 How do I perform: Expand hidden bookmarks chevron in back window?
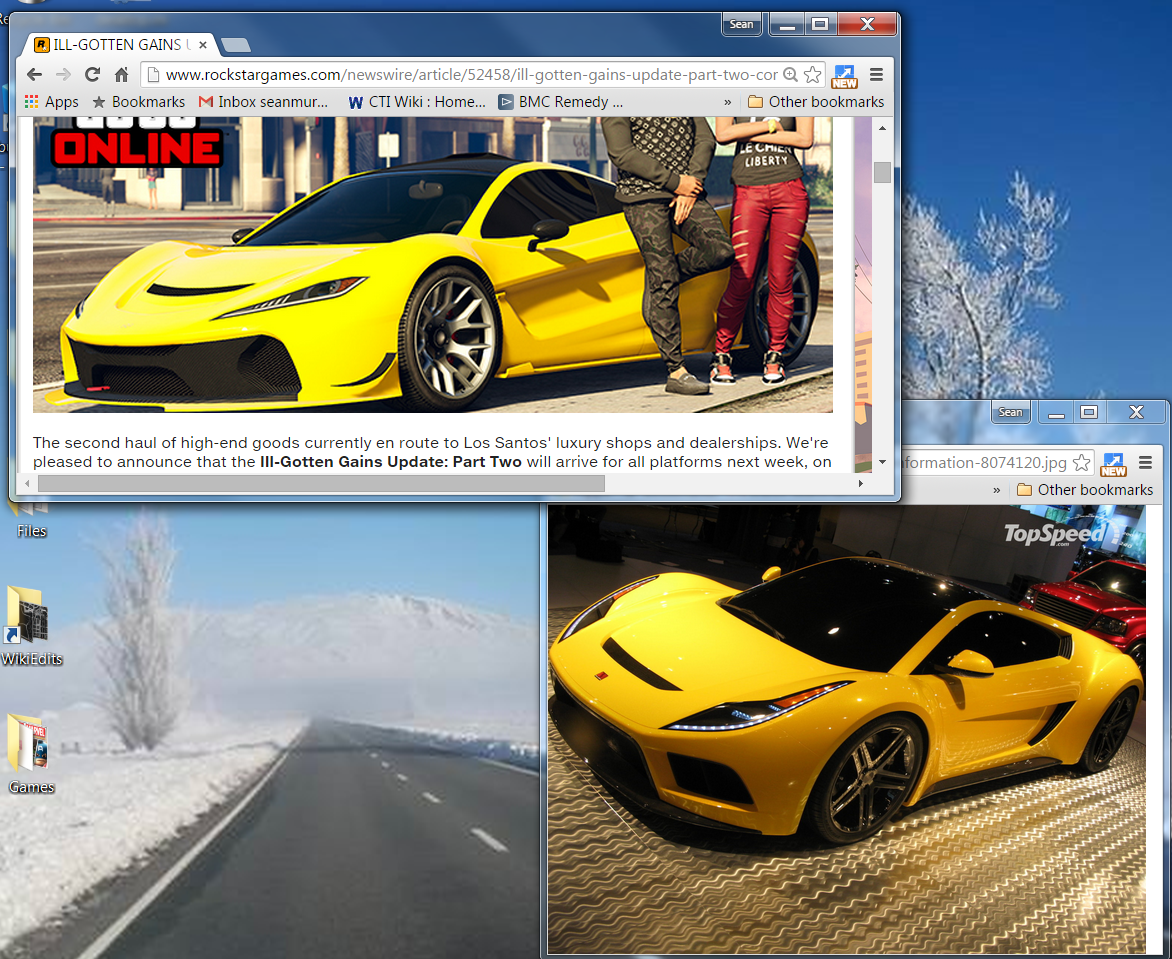pos(996,490)
